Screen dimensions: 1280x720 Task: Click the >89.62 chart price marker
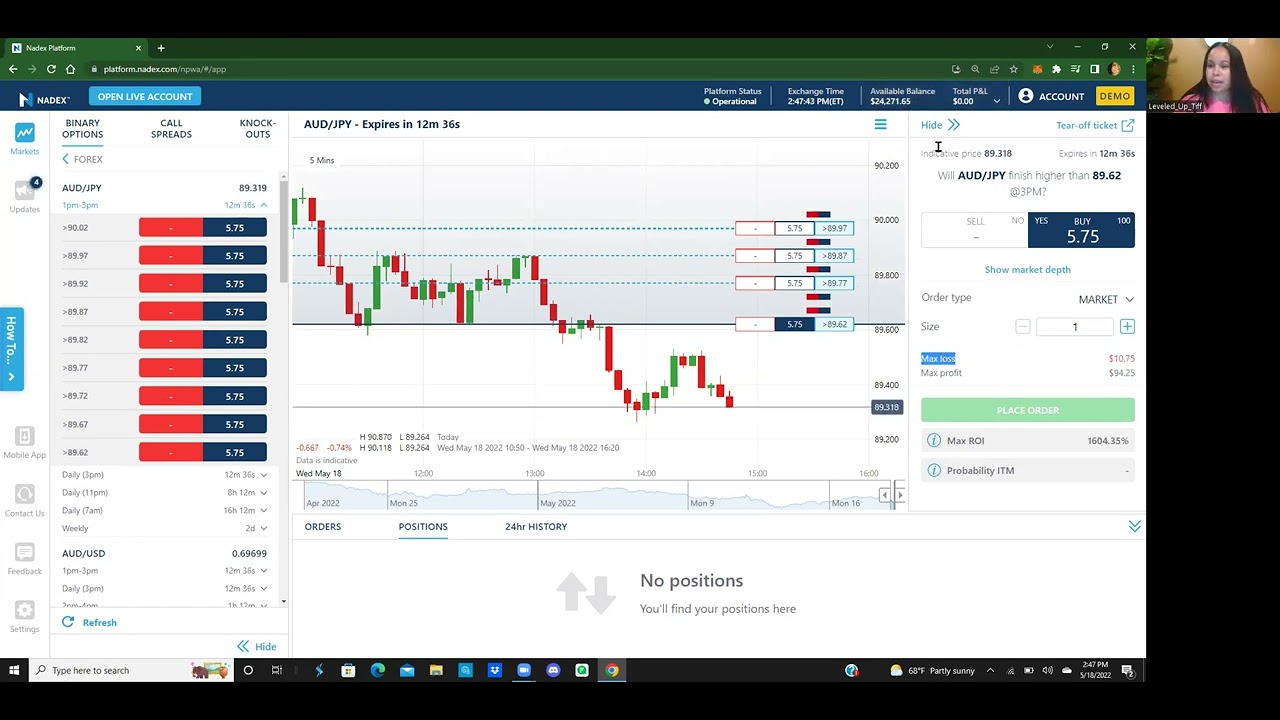click(835, 324)
